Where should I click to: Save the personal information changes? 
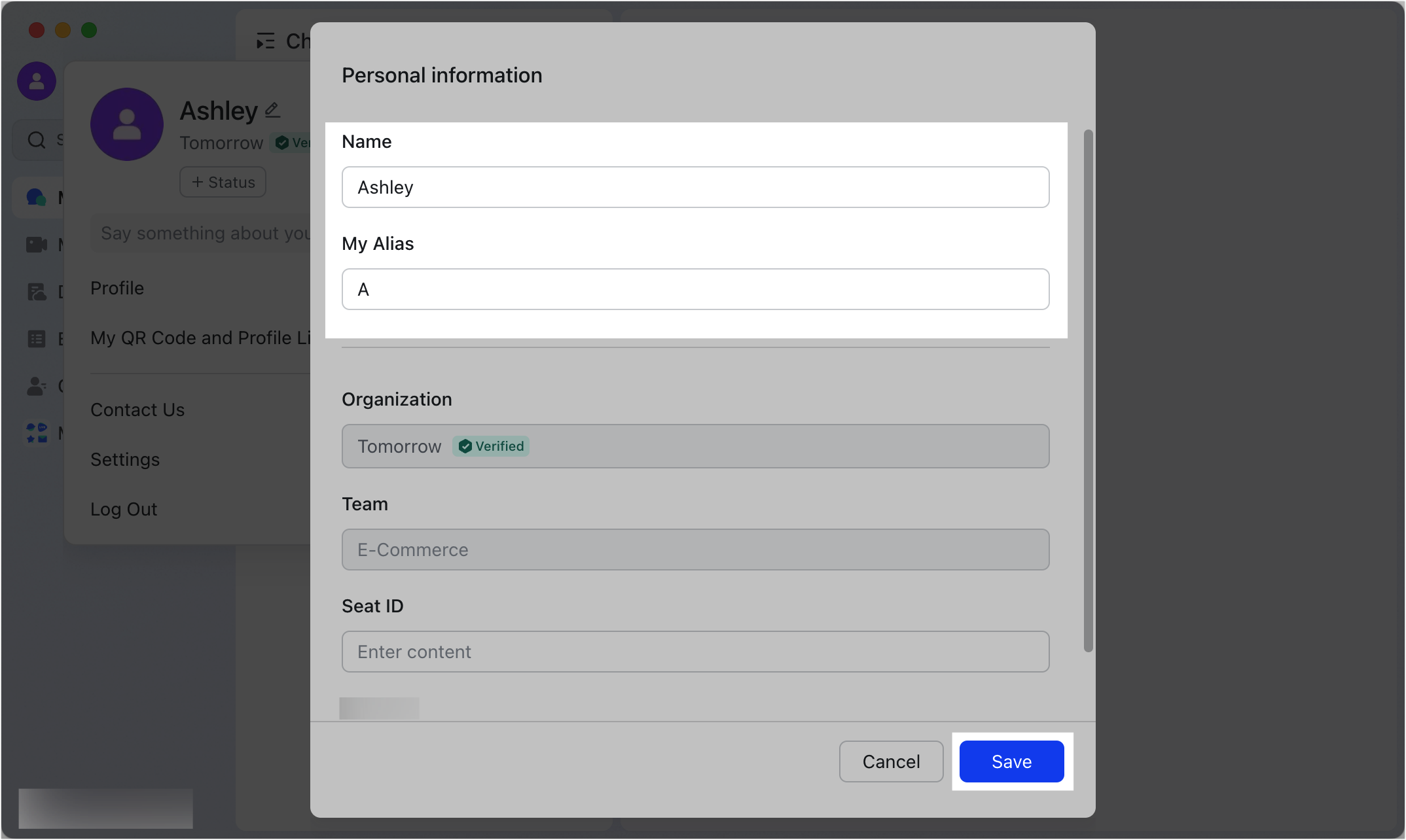tap(1011, 761)
